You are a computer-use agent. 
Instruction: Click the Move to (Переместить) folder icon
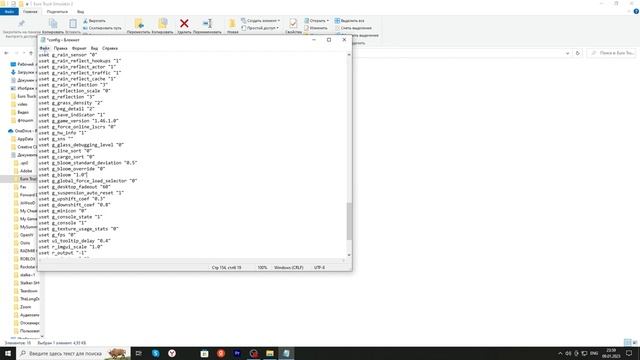[139, 24]
